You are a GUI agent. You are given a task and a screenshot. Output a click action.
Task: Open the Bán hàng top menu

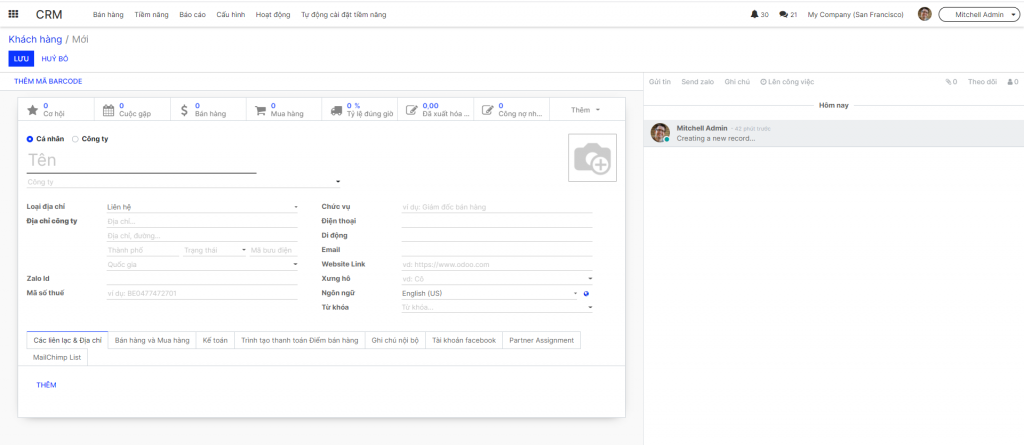click(x=108, y=14)
